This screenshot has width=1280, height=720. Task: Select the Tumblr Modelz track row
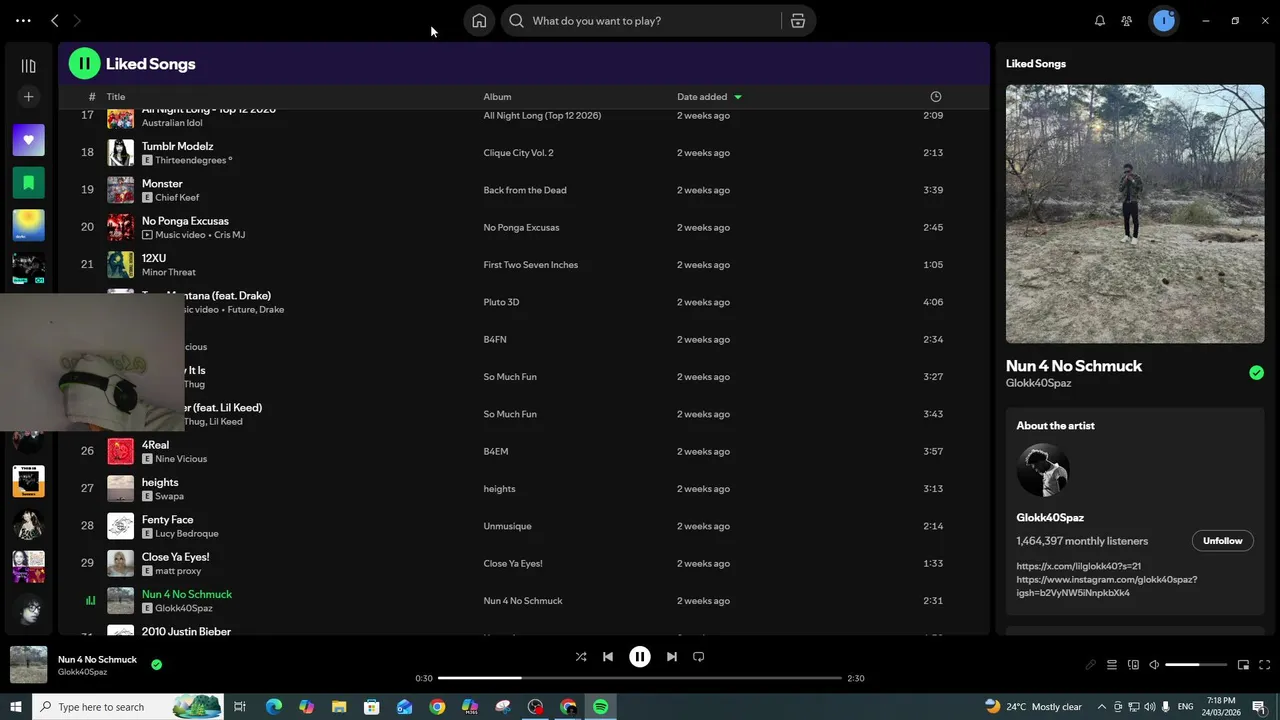(523, 153)
